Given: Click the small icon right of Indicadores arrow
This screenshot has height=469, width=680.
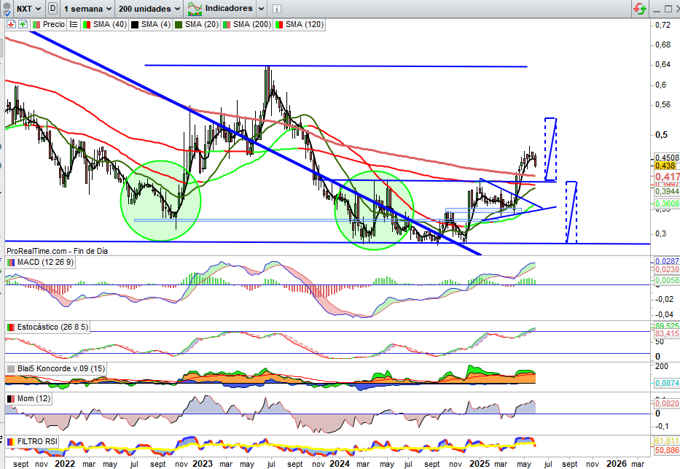Looking at the screenshot, I should coord(276,9).
